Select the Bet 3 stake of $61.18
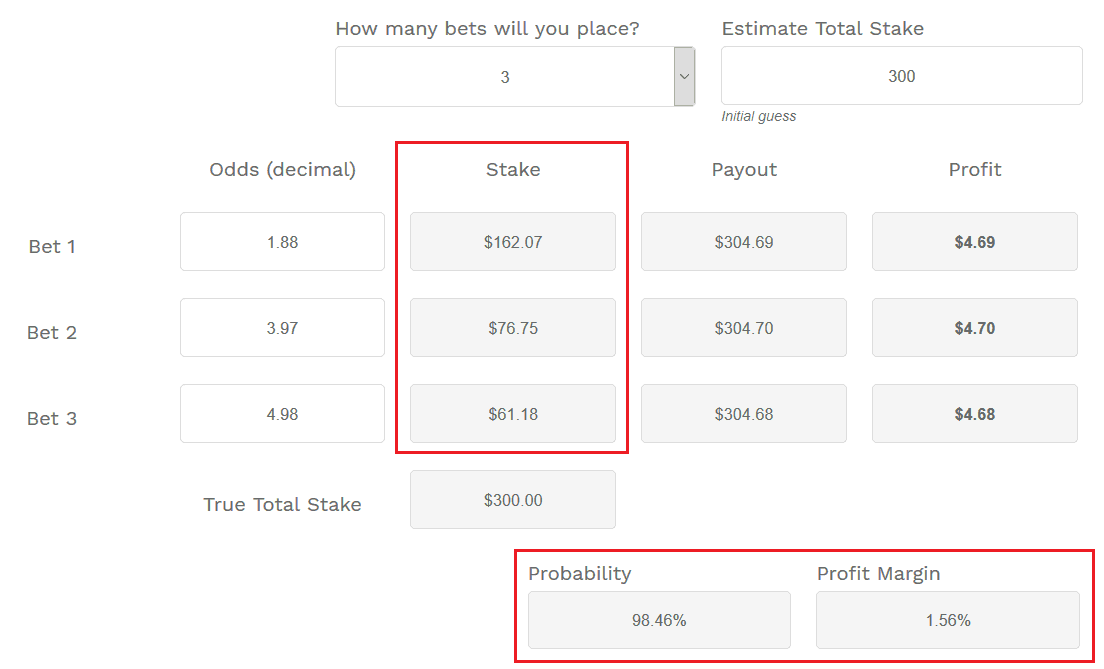The width and height of the screenshot is (1104, 669). tap(512, 413)
